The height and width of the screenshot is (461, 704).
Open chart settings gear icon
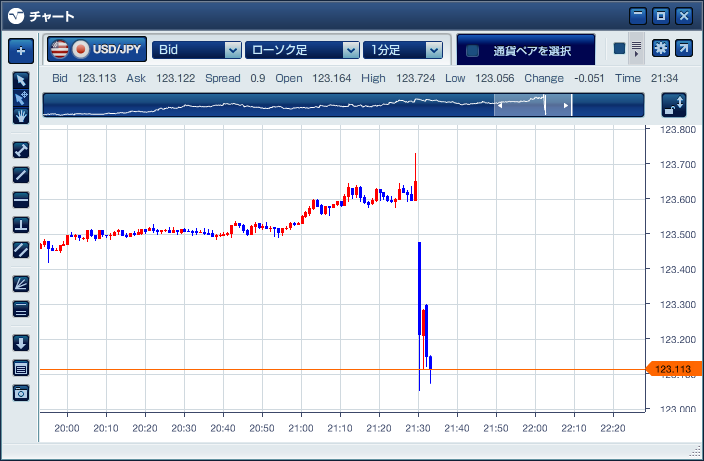[x=660, y=48]
